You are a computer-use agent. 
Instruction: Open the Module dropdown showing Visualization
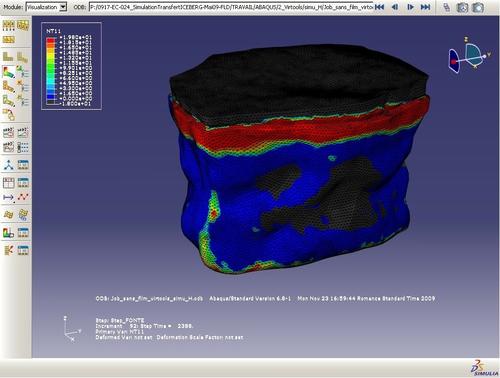(46, 7)
